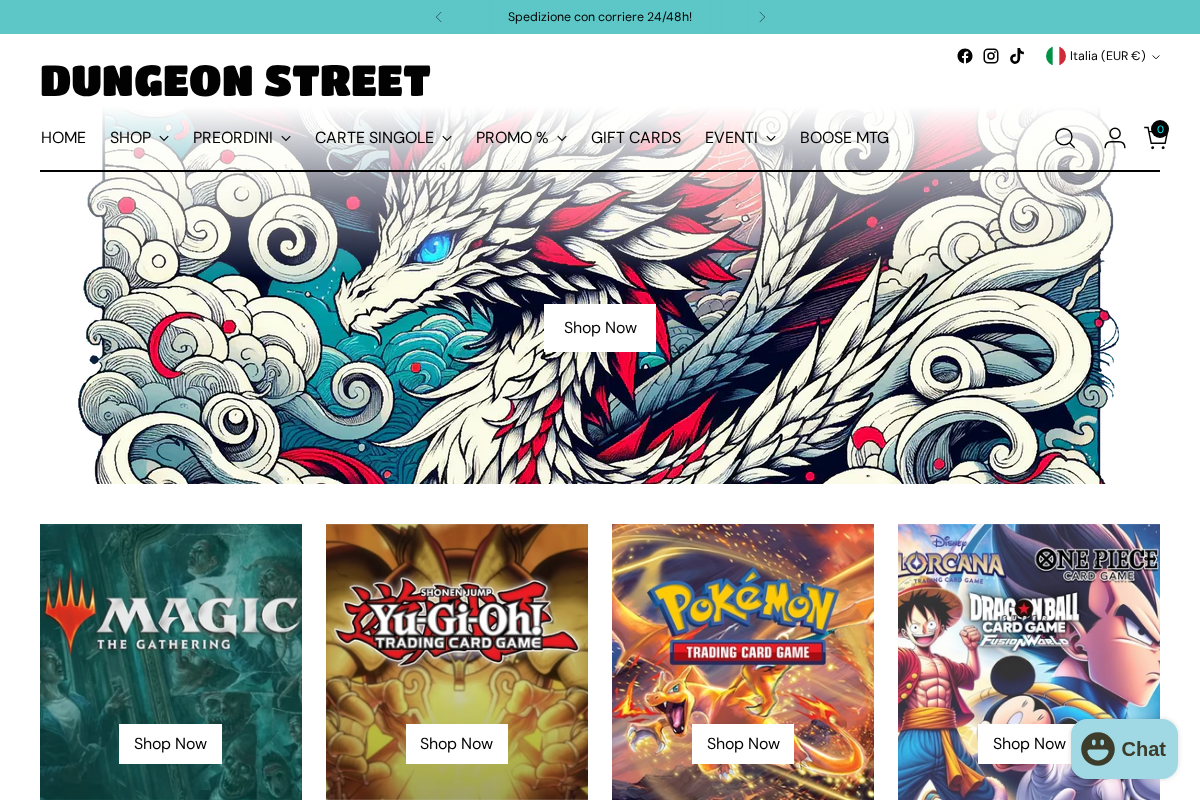Open the search magnifier icon
This screenshot has width=1200, height=800.
tap(1065, 138)
